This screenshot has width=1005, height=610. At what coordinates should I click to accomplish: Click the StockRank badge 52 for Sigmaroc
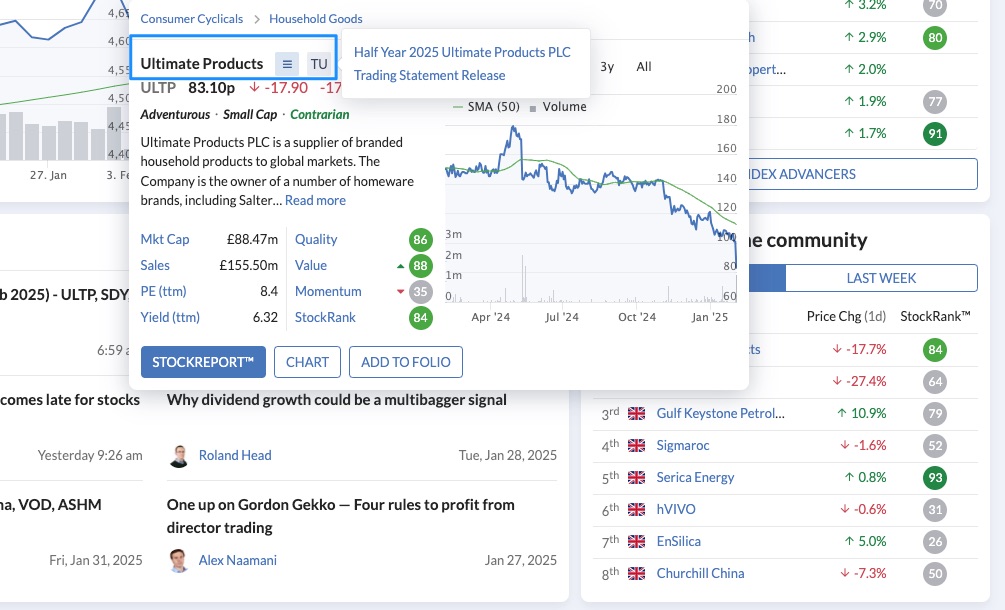pos(935,445)
